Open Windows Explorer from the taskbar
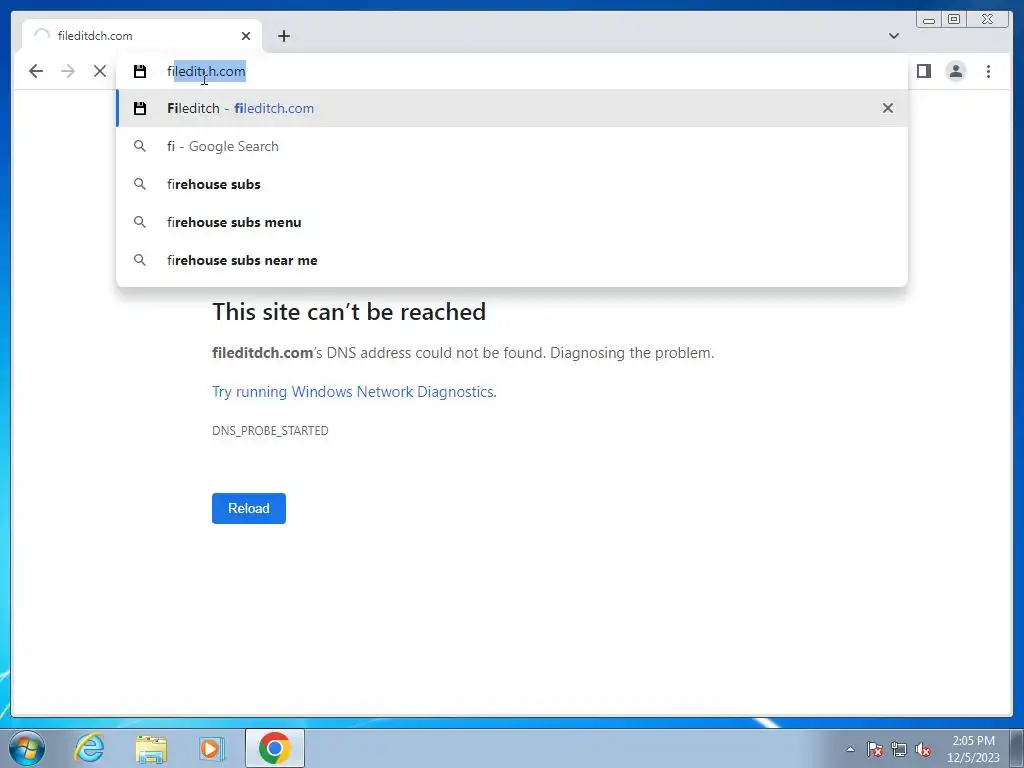 [x=151, y=748]
